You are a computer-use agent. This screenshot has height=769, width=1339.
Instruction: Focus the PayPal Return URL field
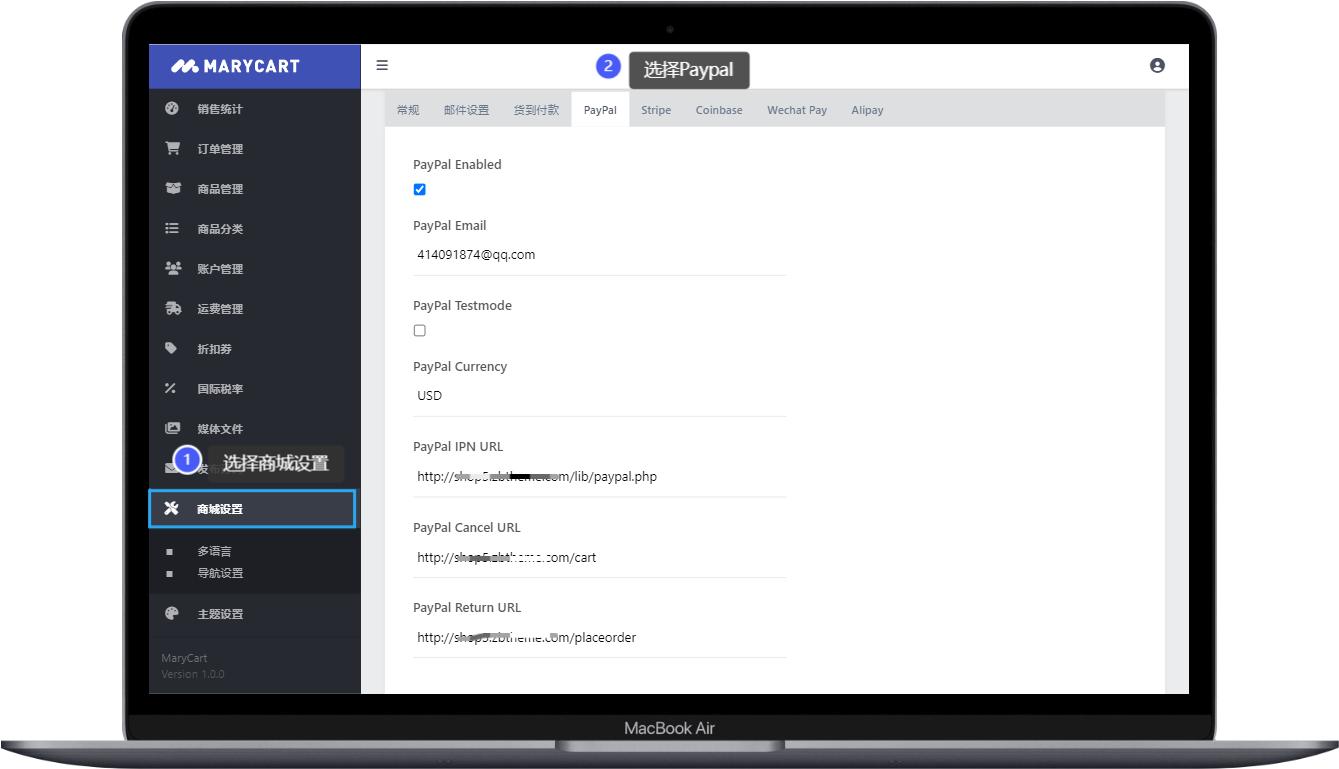pyautogui.click(x=599, y=638)
